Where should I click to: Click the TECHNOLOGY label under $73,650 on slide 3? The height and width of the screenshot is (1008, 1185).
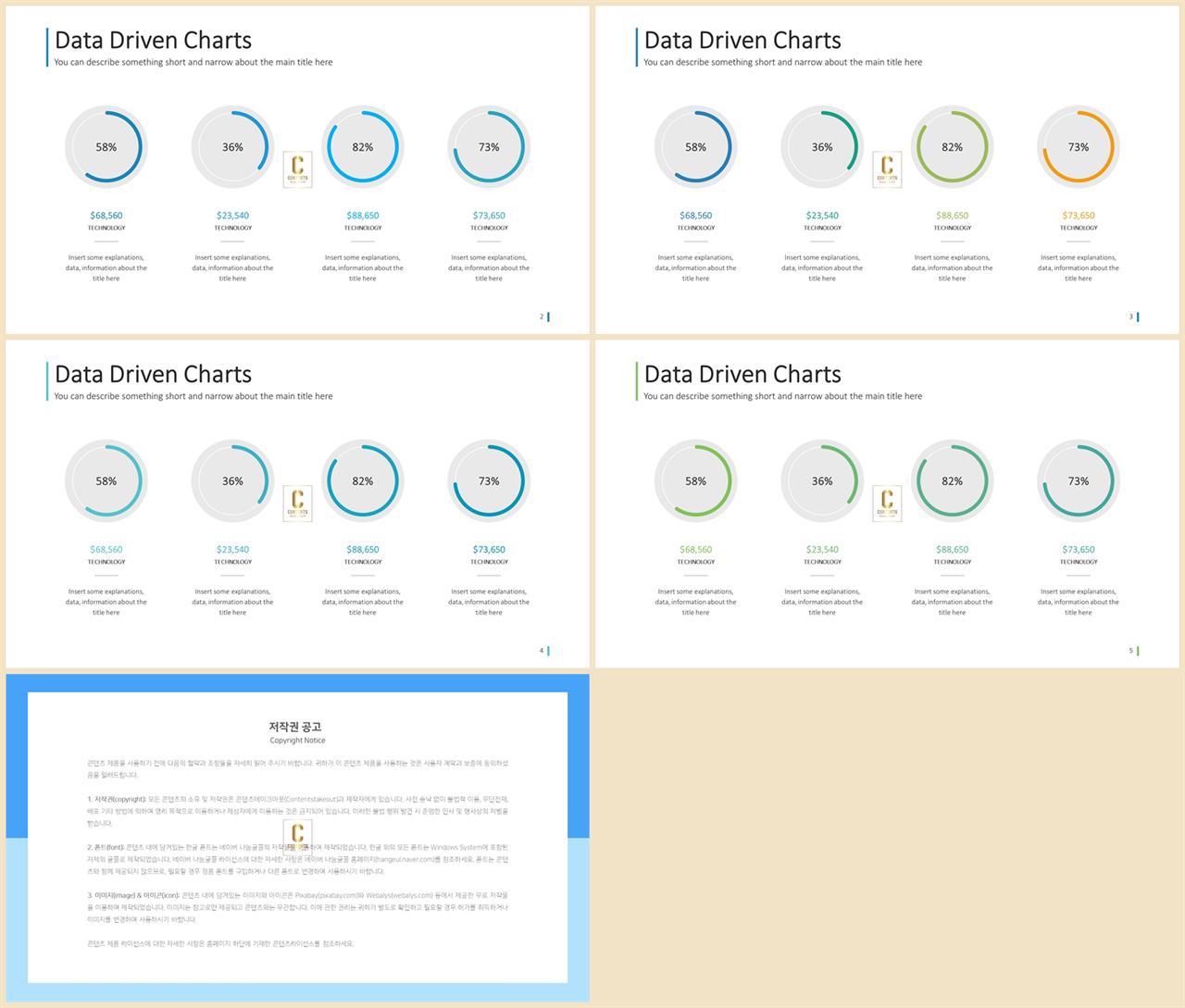(1079, 228)
